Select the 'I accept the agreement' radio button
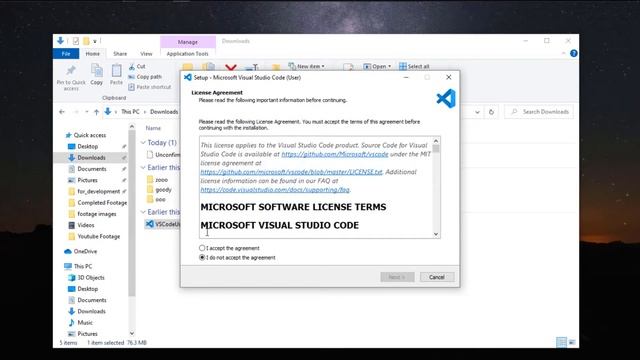 pyautogui.click(x=202, y=248)
